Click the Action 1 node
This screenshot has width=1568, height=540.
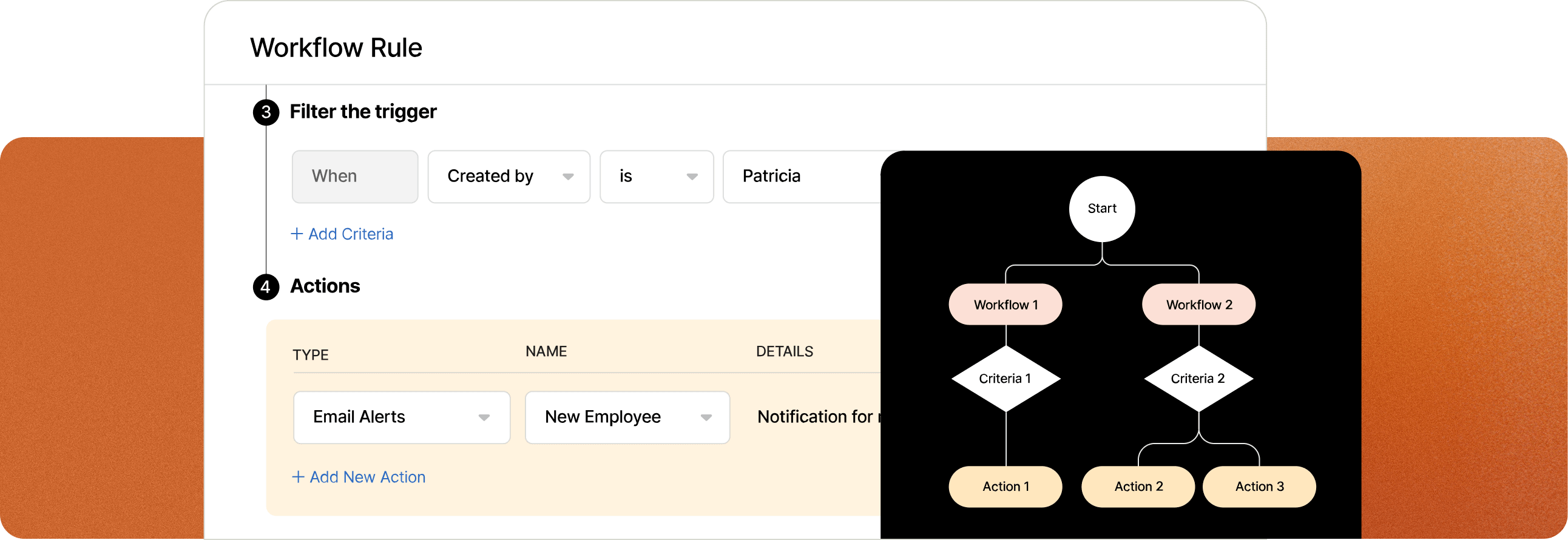tap(1005, 487)
